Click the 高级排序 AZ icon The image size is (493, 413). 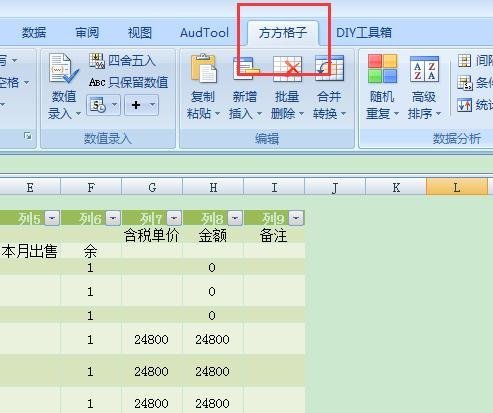click(x=424, y=69)
